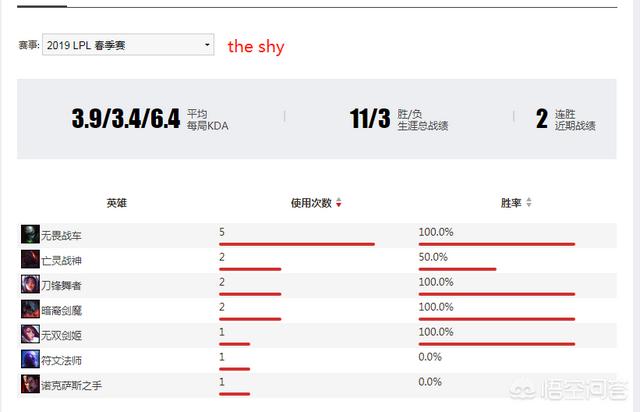The height and width of the screenshot is (412, 640).
Task: Sort by 胜率 column arrow
Action: 529,202
